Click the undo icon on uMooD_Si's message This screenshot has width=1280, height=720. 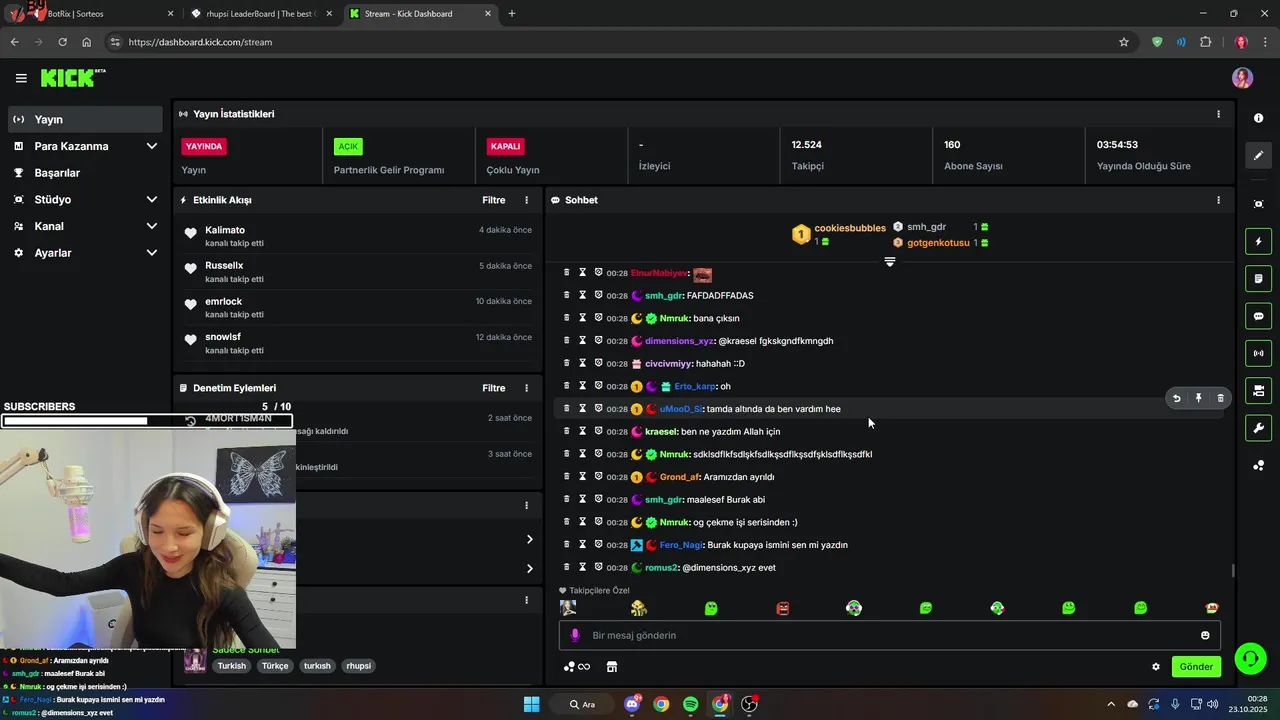1176,398
